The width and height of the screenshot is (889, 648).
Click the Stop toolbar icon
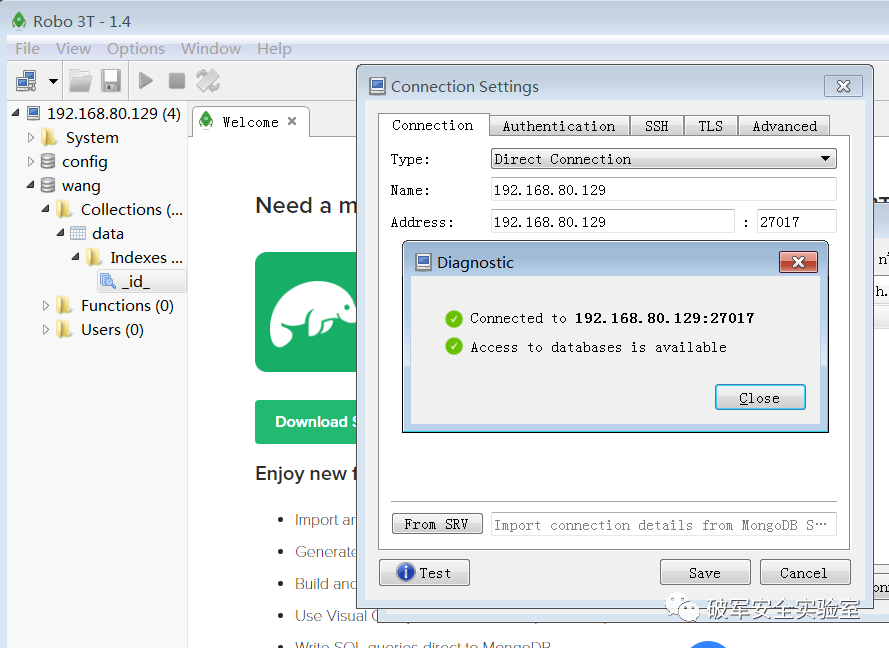click(177, 81)
